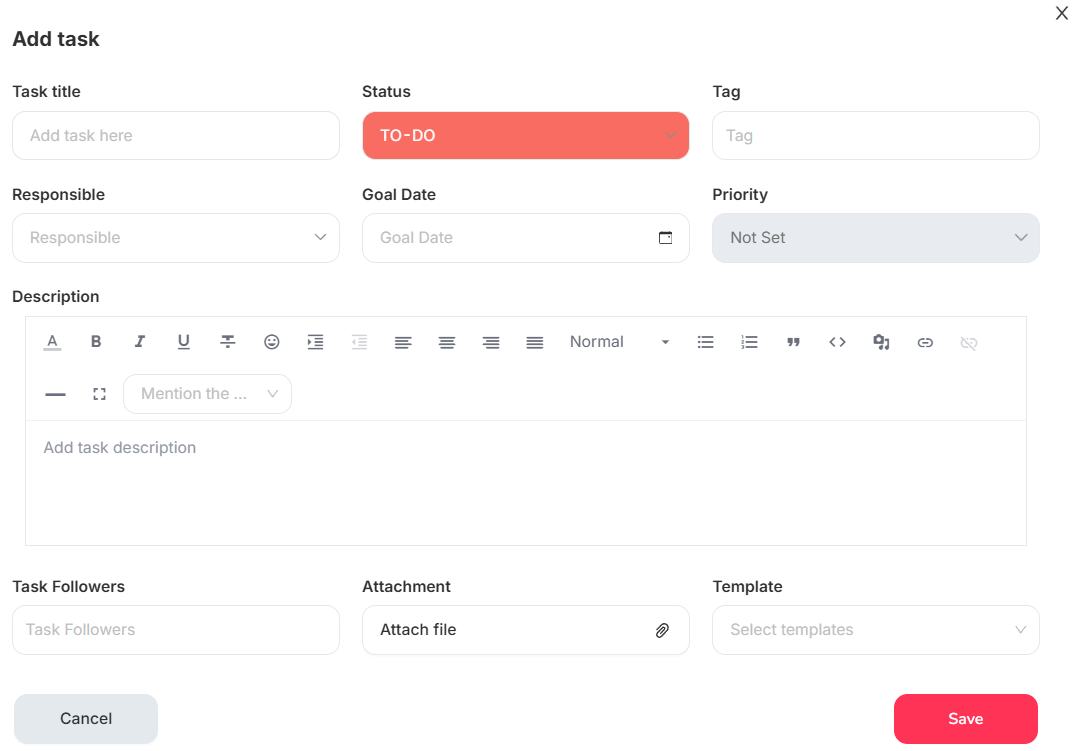This screenshot has width=1073, height=751.
Task: Insert a blockquote in the description
Action: coord(794,342)
